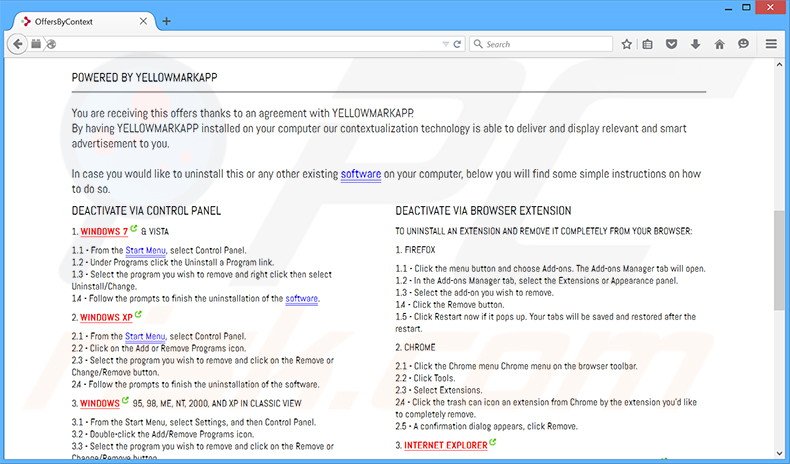Screen dimensions: 790x464
Task: Save page to Pocket icon
Action: [671, 44]
